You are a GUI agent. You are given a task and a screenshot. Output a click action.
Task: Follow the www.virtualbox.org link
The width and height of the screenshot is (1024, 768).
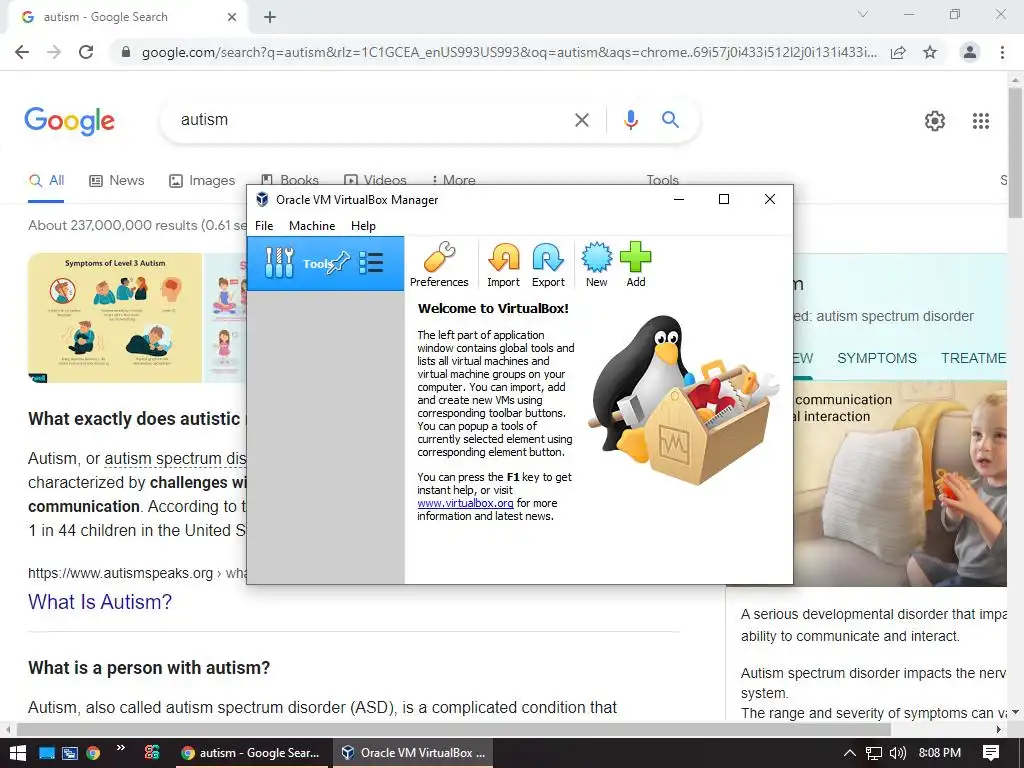point(465,503)
